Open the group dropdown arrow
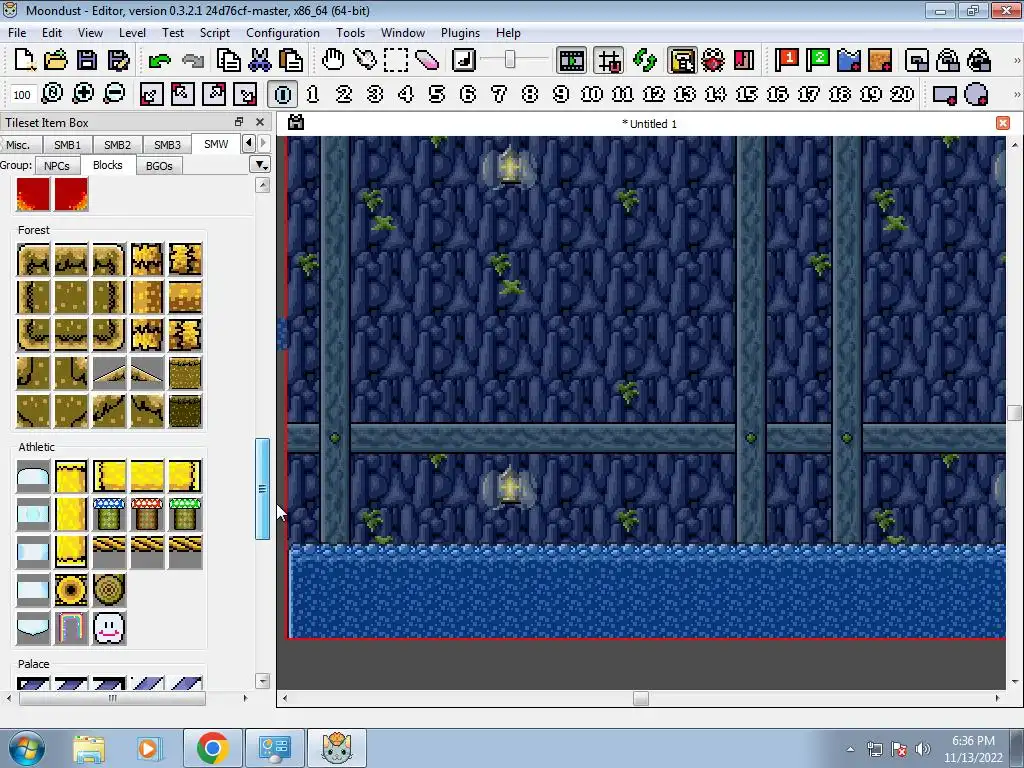Image resolution: width=1024 pixels, height=768 pixels. click(260, 165)
